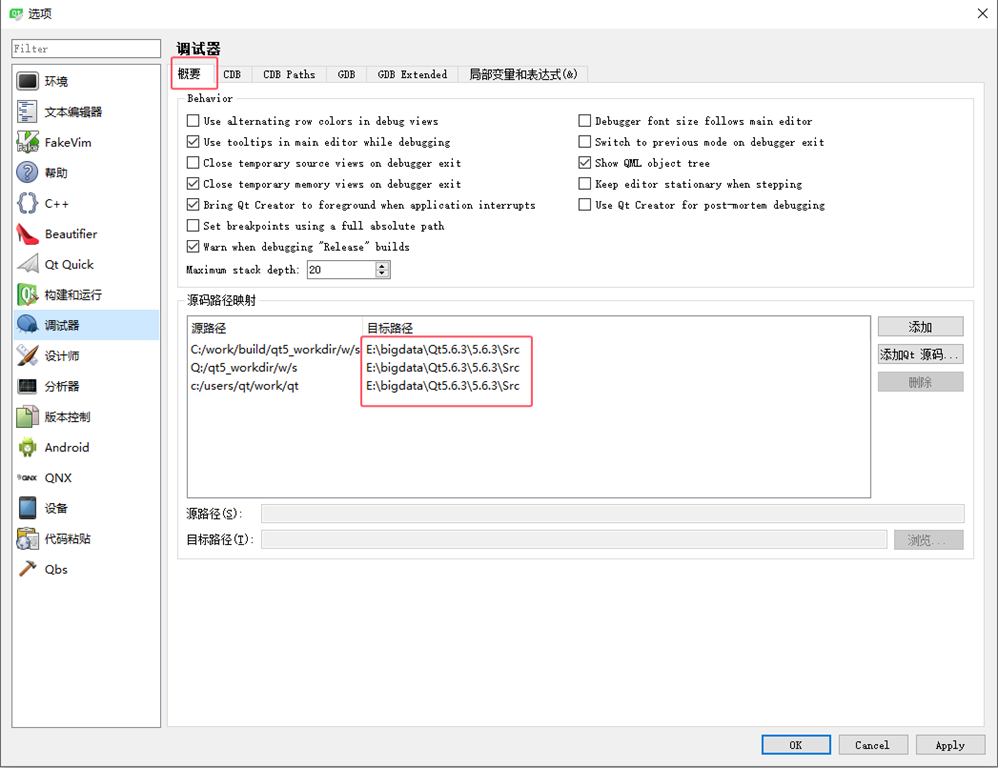Image resolution: width=998 pixels, height=768 pixels.
Task: Open the CDB Paths tab
Action: [x=289, y=74]
